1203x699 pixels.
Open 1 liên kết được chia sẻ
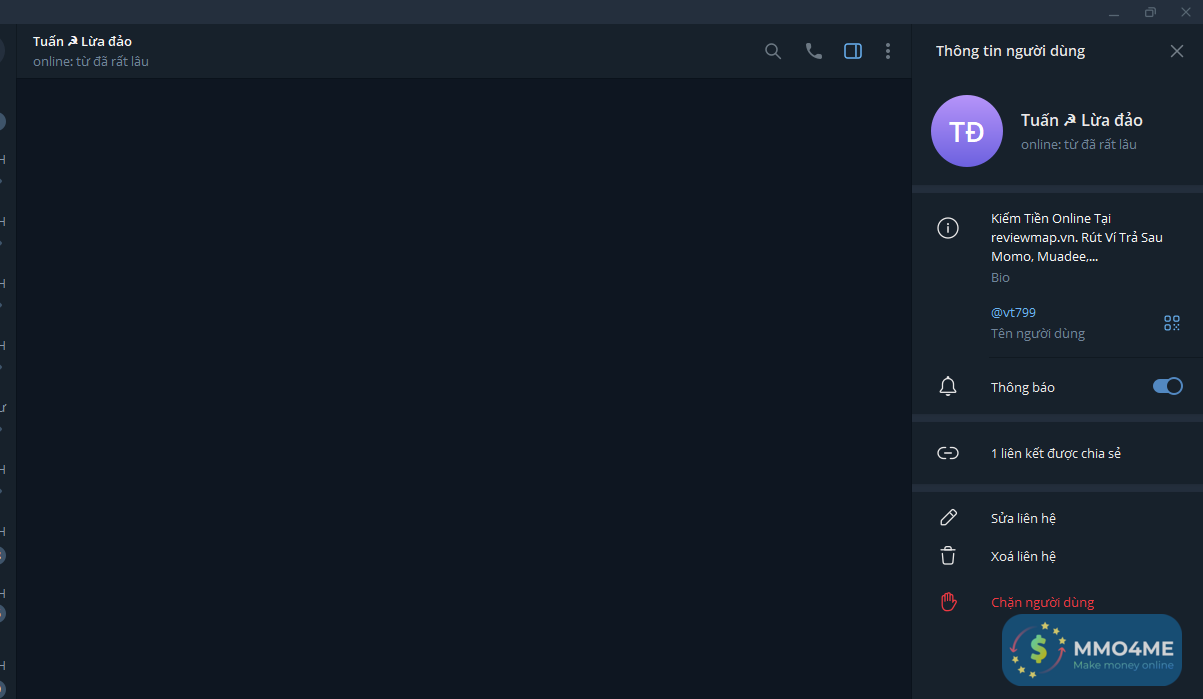(1055, 453)
